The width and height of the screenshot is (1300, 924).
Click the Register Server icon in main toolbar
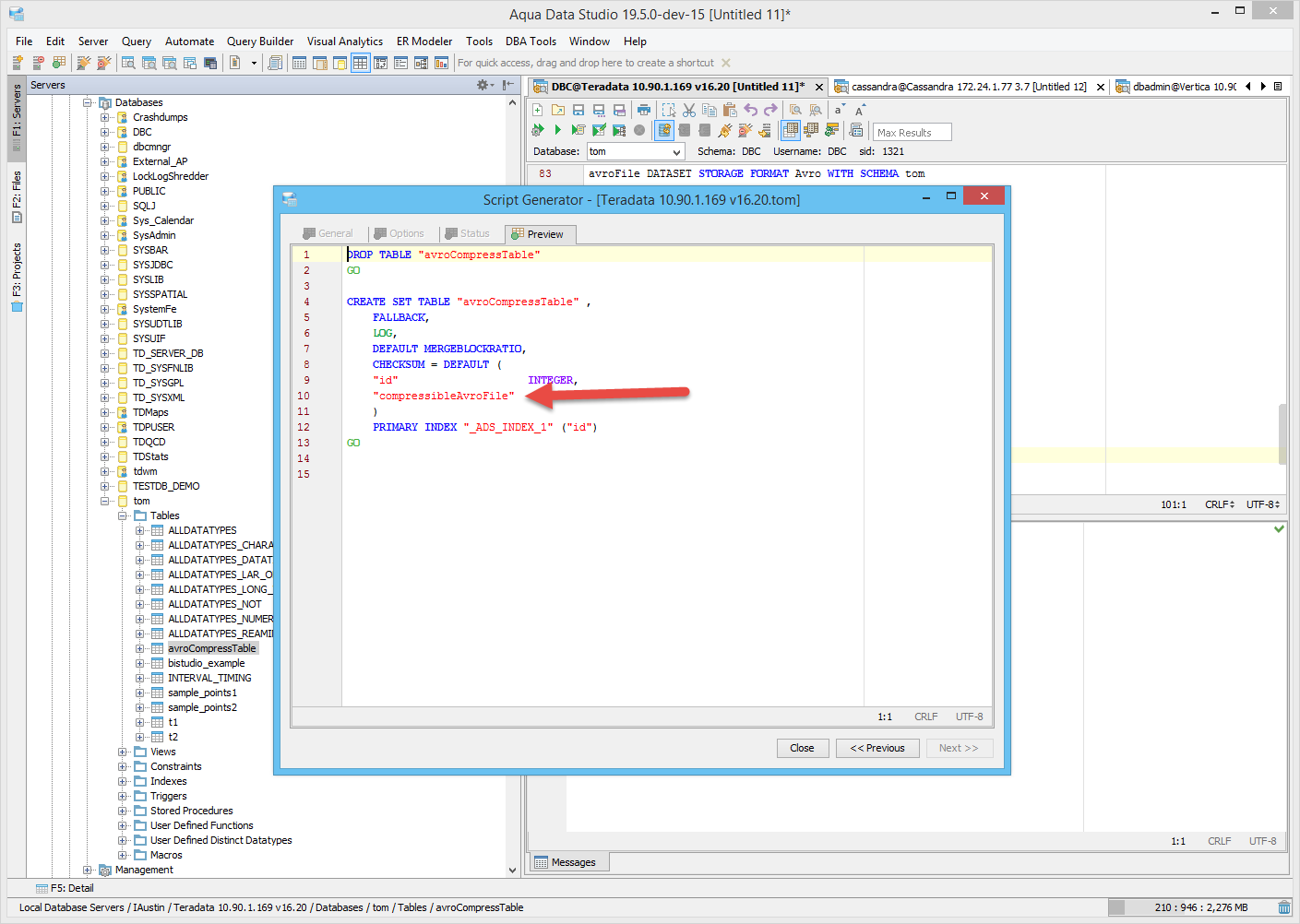tap(18, 63)
